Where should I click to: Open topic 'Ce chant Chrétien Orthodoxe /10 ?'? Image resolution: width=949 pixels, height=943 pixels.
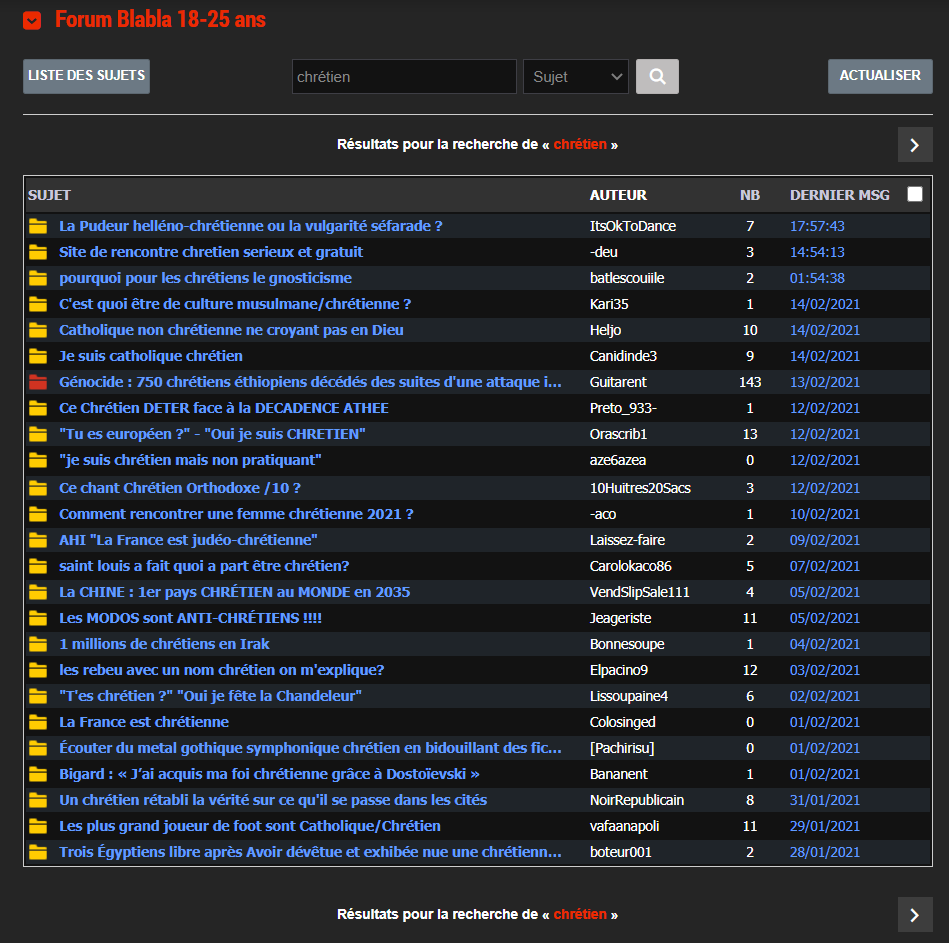click(x=180, y=488)
